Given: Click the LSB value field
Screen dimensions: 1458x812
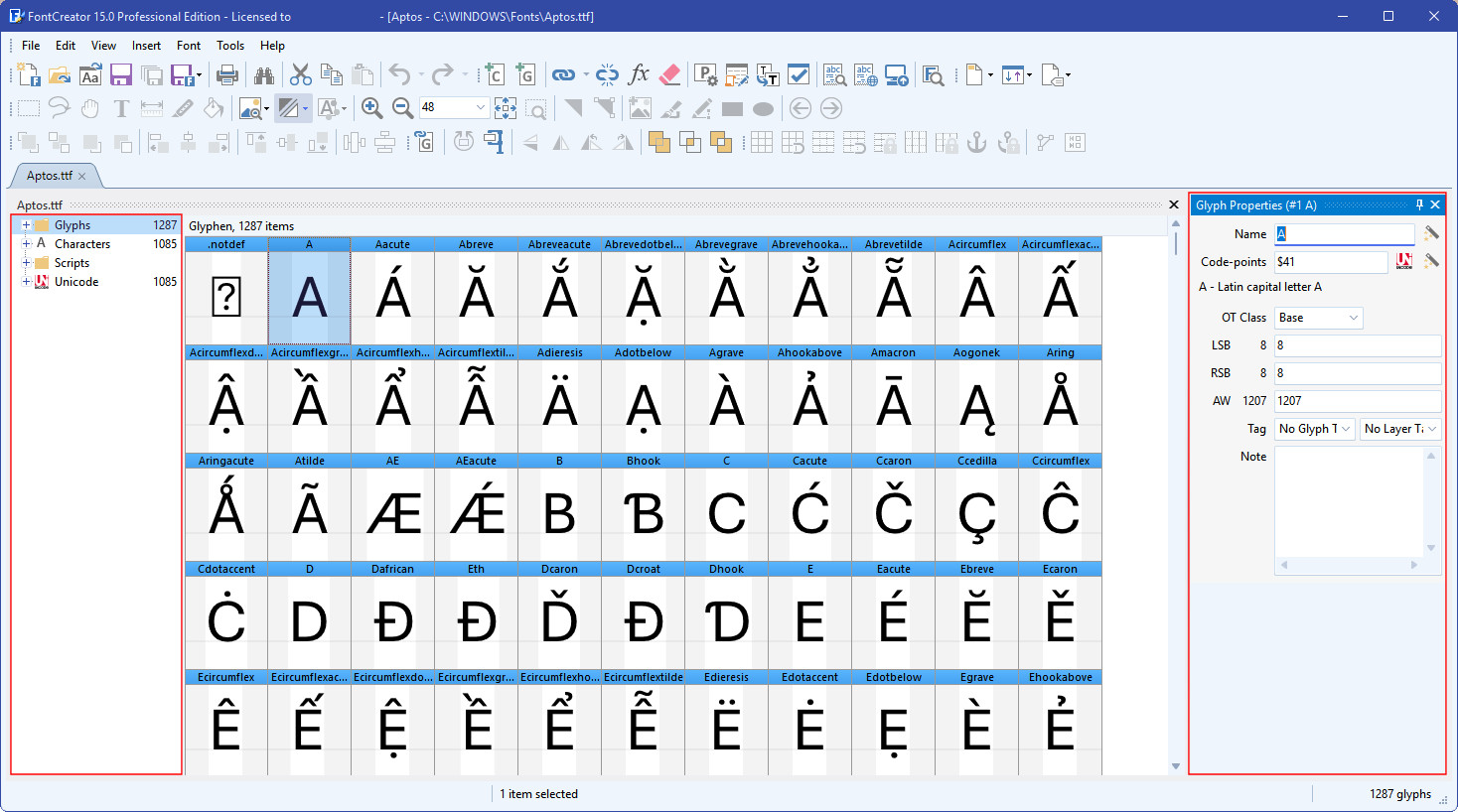Looking at the screenshot, I should click(1358, 345).
